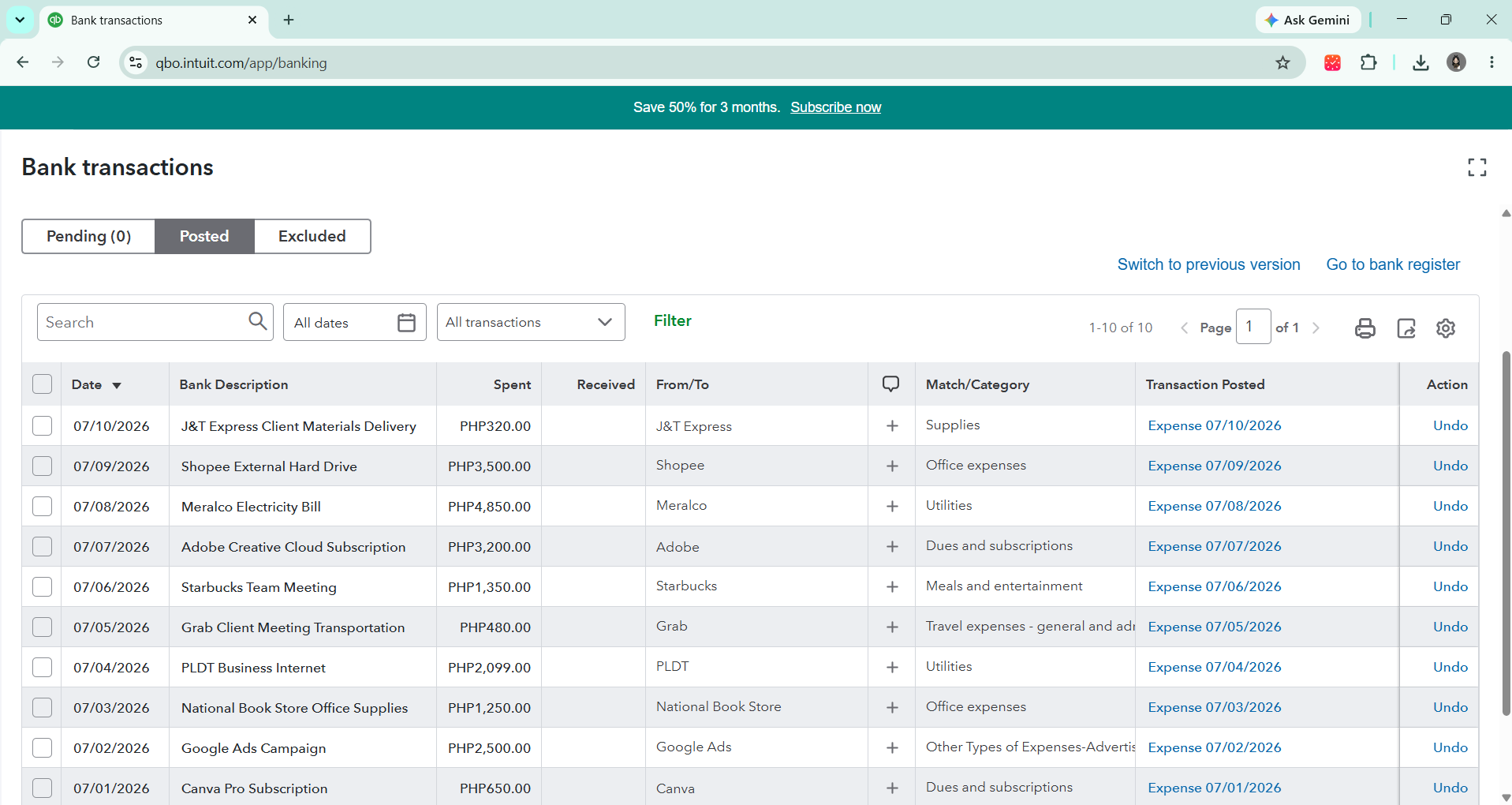Export transactions with the export icon
Image resolution: width=1512 pixels, height=805 pixels.
[1406, 328]
